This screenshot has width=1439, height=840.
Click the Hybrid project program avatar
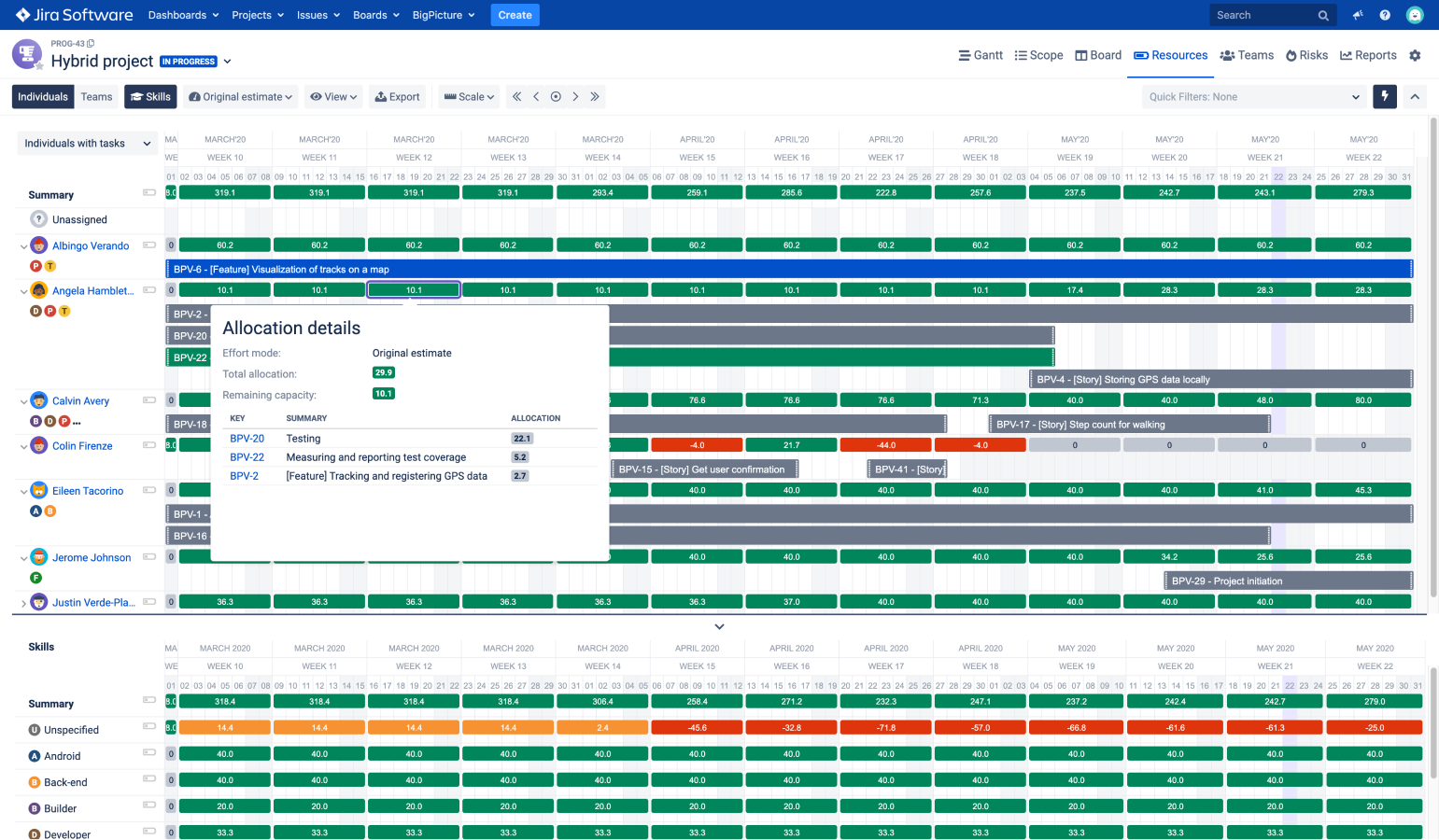(x=27, y=54)
